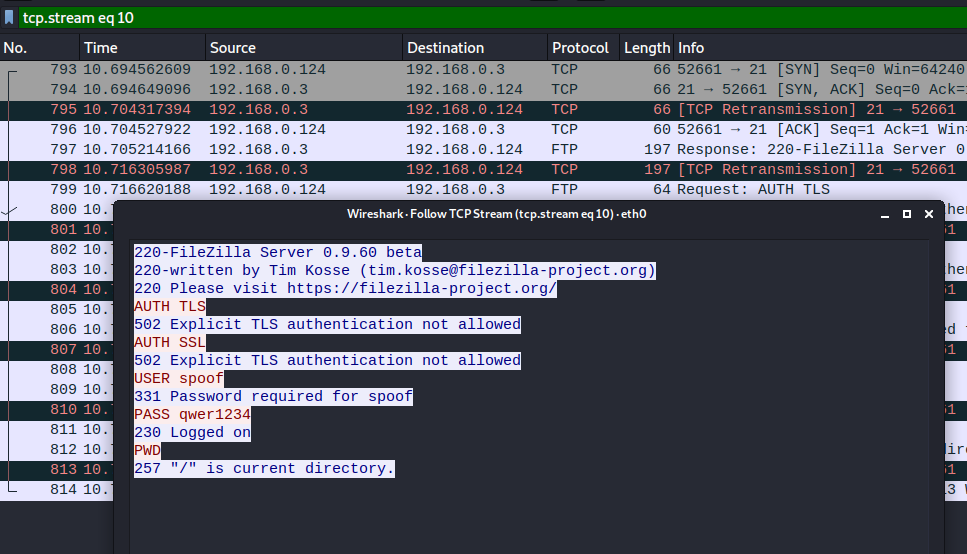Click the 220-FileZilla Server 0.9.60 beta line
Viewport: 967px width, 554px height.
pyautogui.click(x=278, y=252)
